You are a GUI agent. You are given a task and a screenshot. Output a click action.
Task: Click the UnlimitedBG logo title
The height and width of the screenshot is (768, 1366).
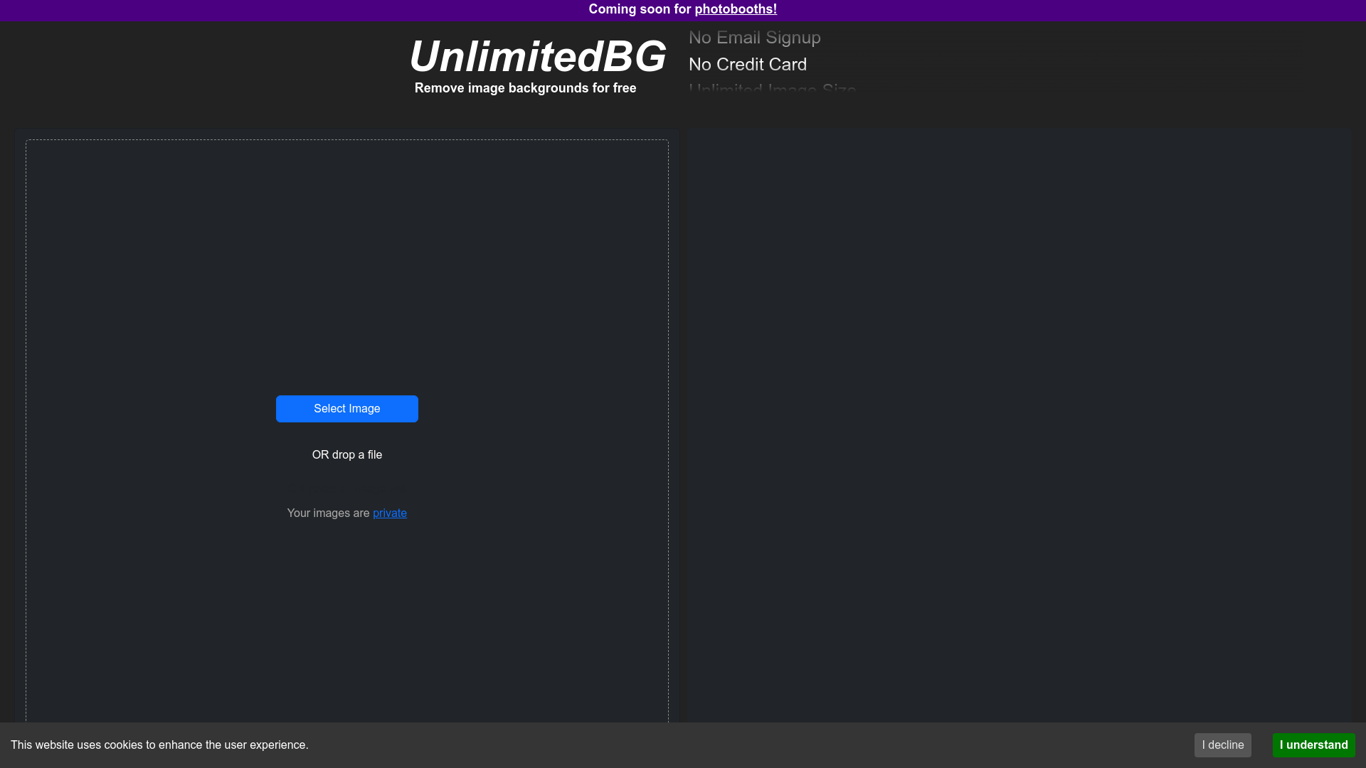(537, 57)
